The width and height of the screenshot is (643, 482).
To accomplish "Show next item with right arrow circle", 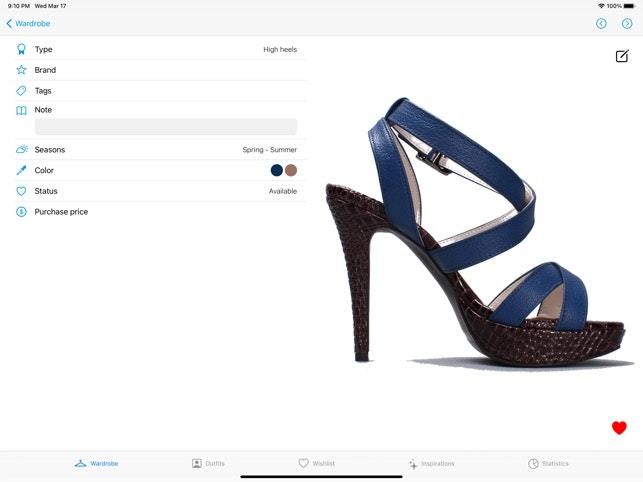I will pos(627,23).
